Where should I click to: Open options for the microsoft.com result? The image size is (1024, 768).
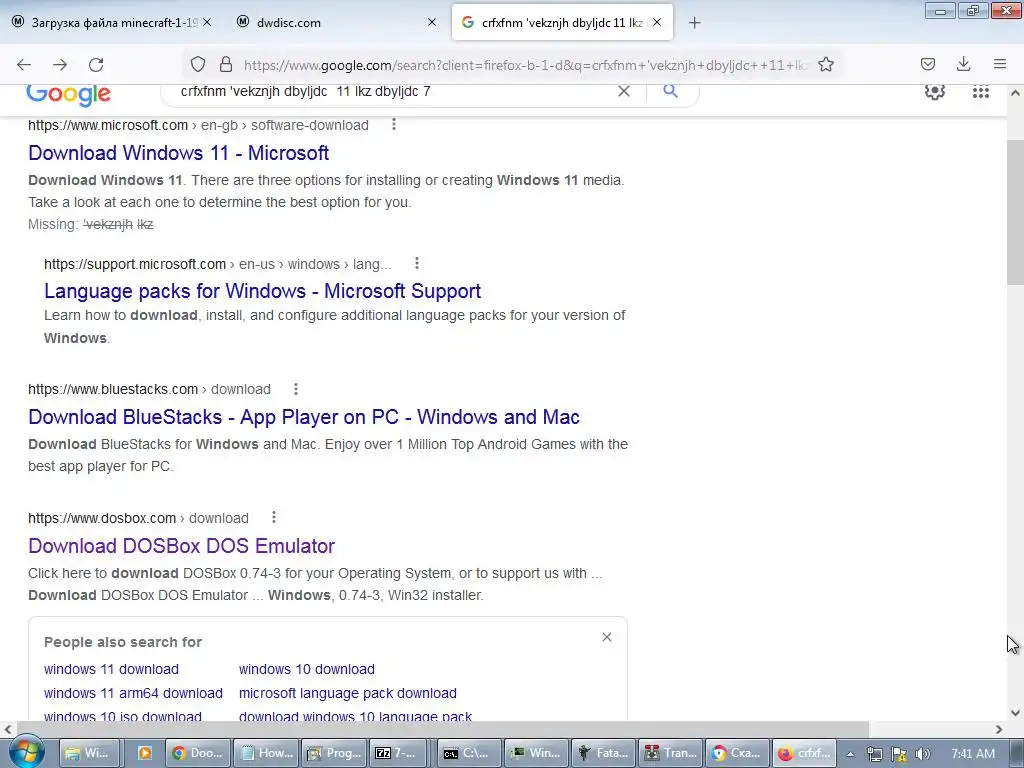click(394, 124)
